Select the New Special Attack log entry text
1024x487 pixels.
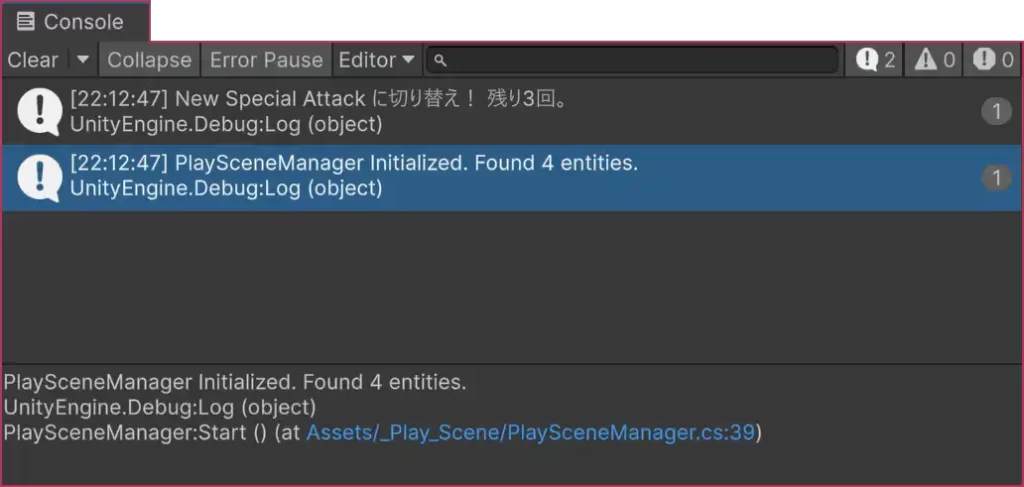(x=318, y=99)
